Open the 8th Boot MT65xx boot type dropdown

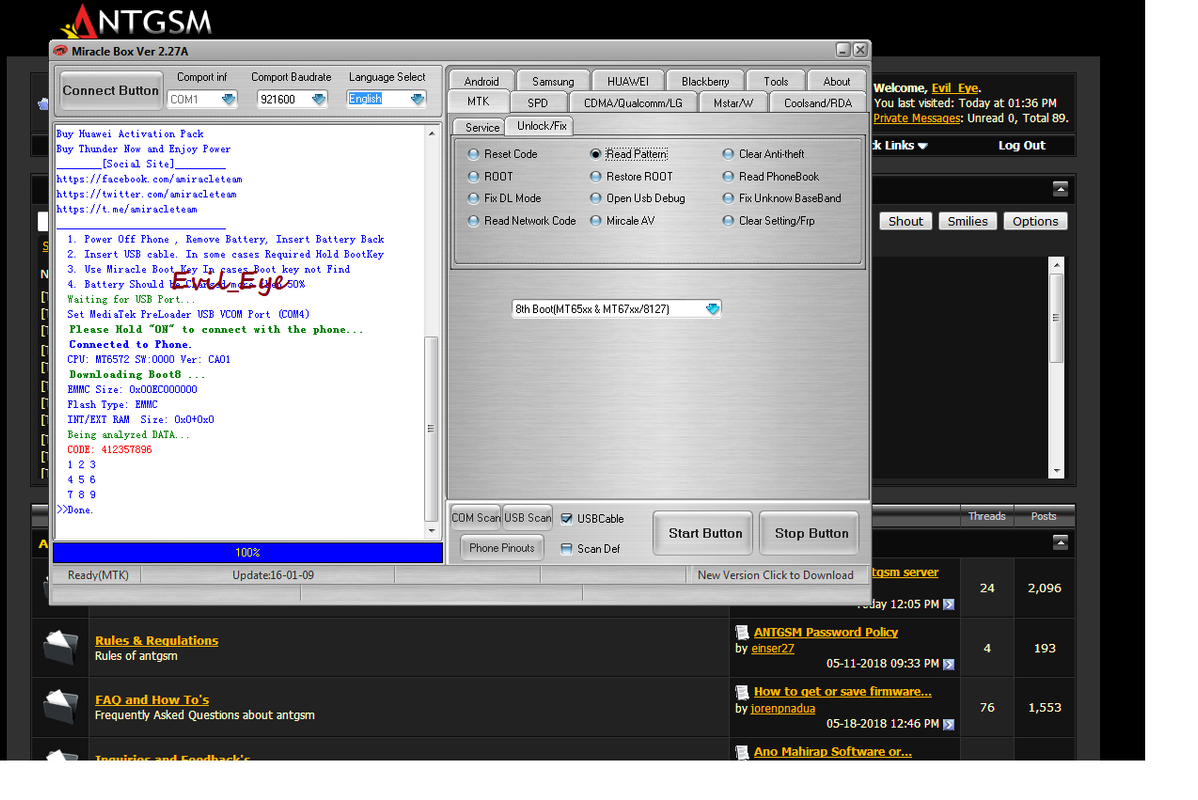(x=712, y=309)
